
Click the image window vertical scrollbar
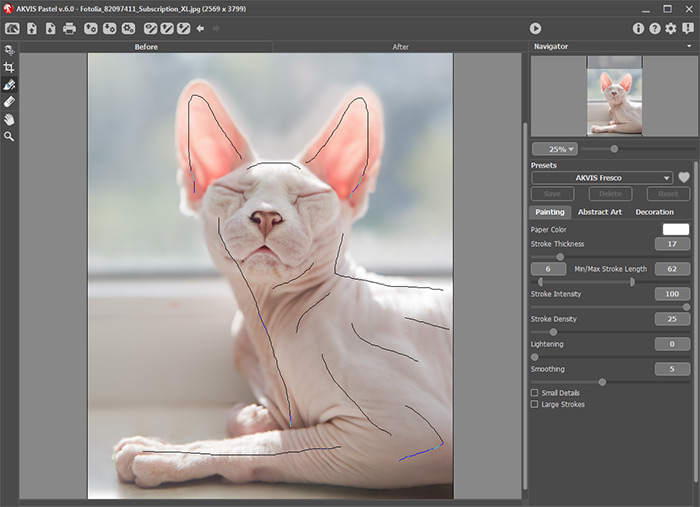coord(525,306)
